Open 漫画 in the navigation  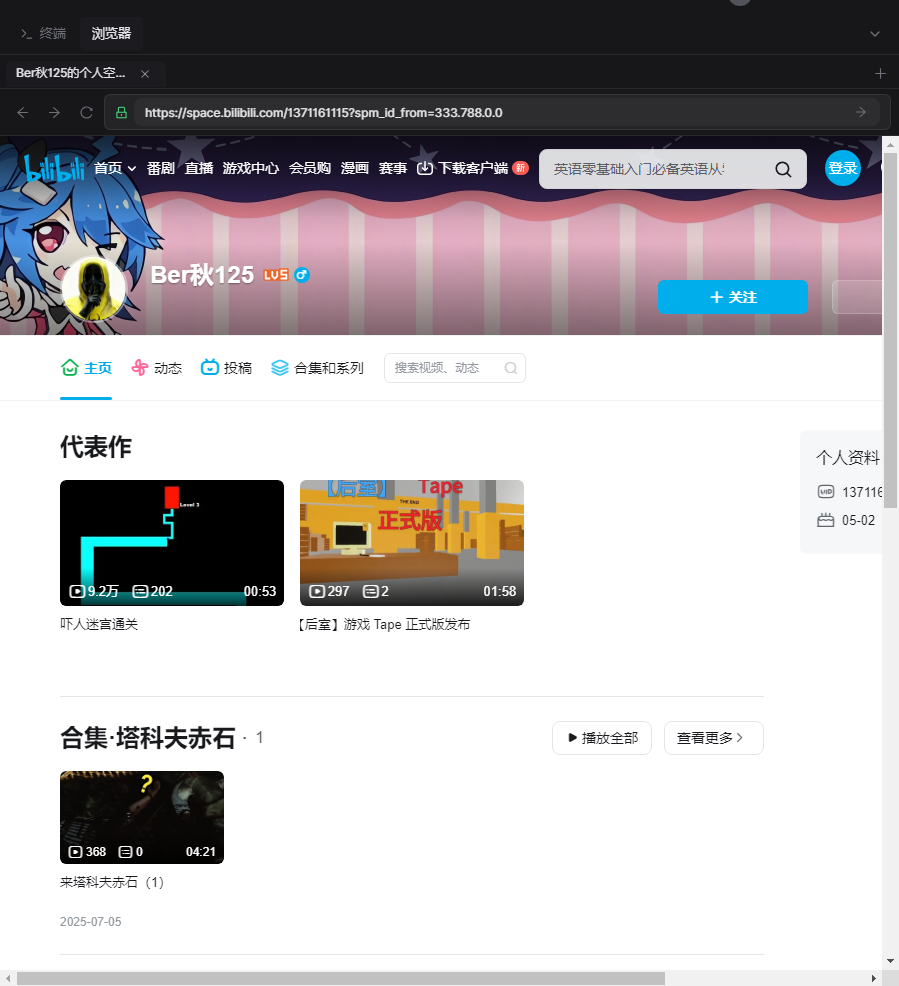(x=355, y=168)
